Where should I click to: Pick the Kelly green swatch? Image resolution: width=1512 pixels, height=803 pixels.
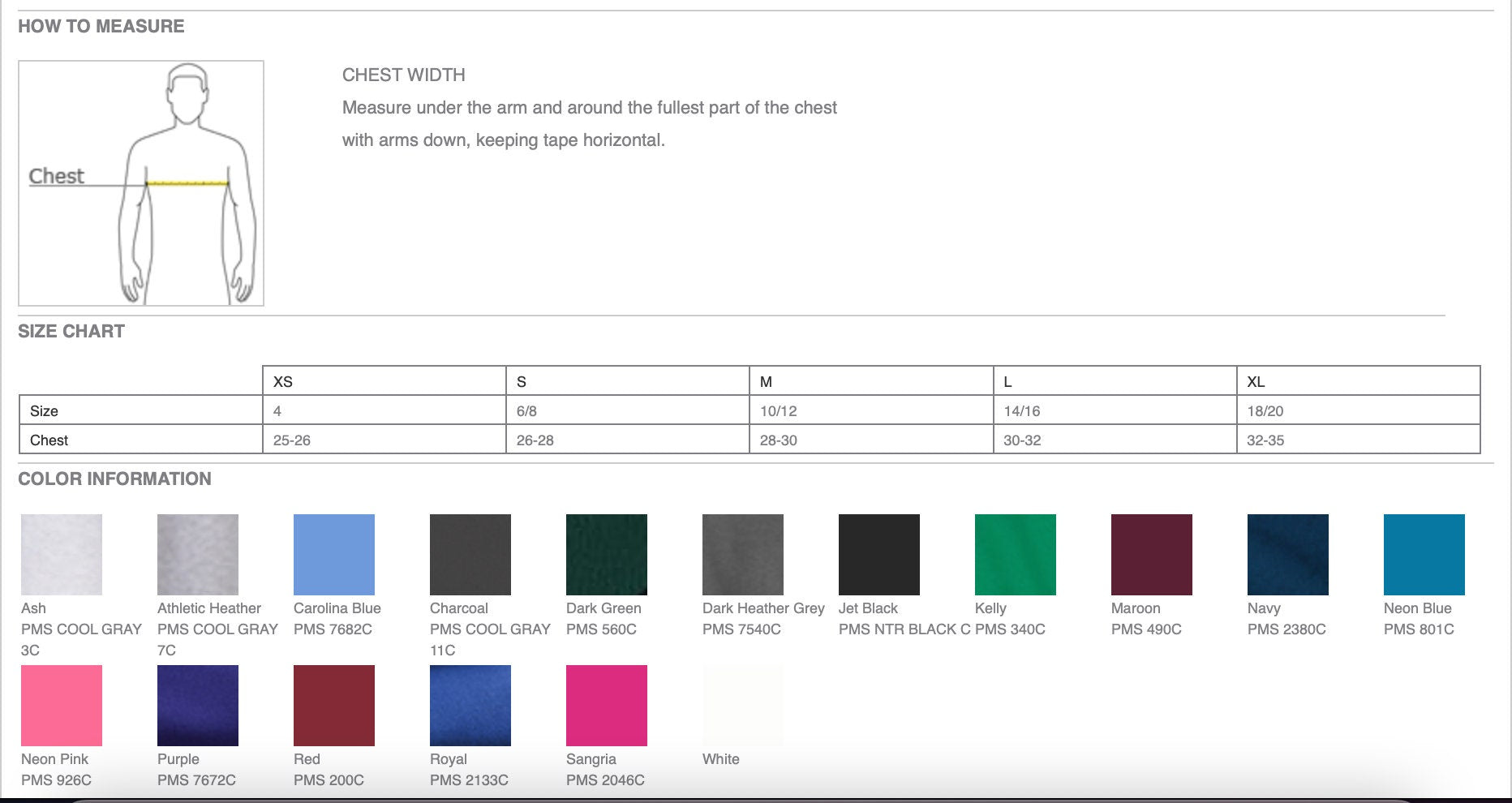[x=1016, y=555]
